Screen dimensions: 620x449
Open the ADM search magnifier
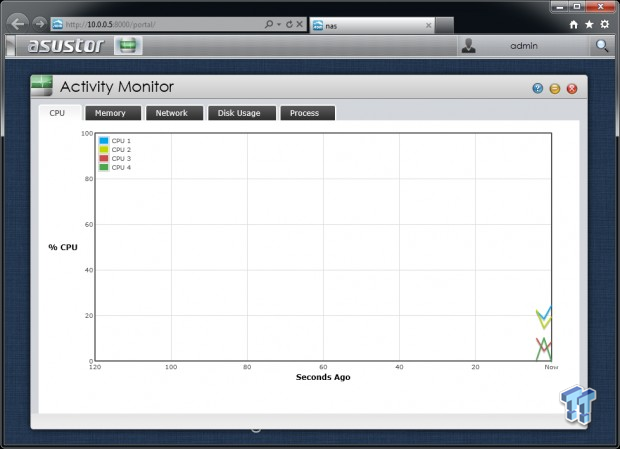tap(602, 46)
